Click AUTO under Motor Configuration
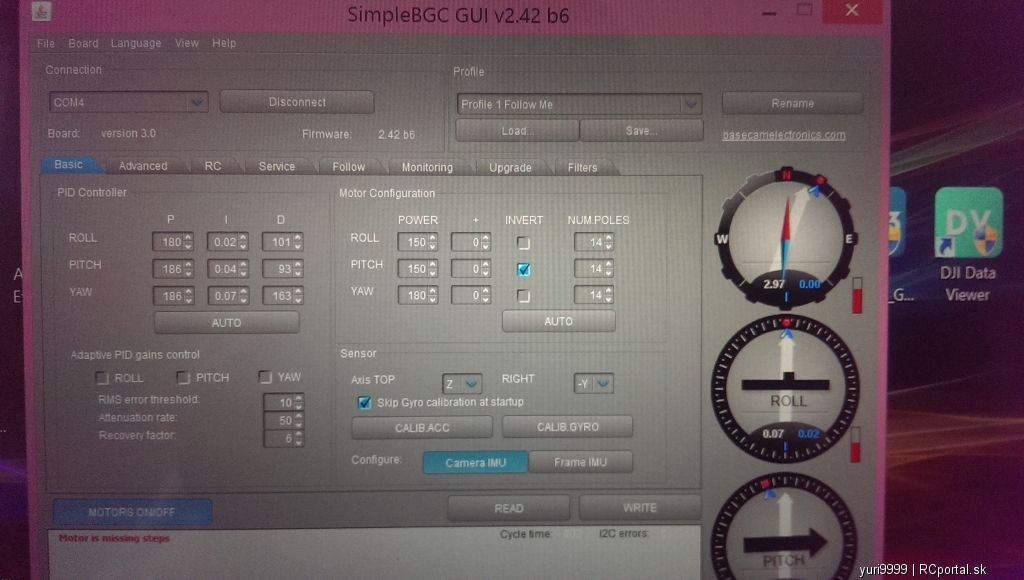Viewport: 1024px width, 580px height. click(558, 321)
